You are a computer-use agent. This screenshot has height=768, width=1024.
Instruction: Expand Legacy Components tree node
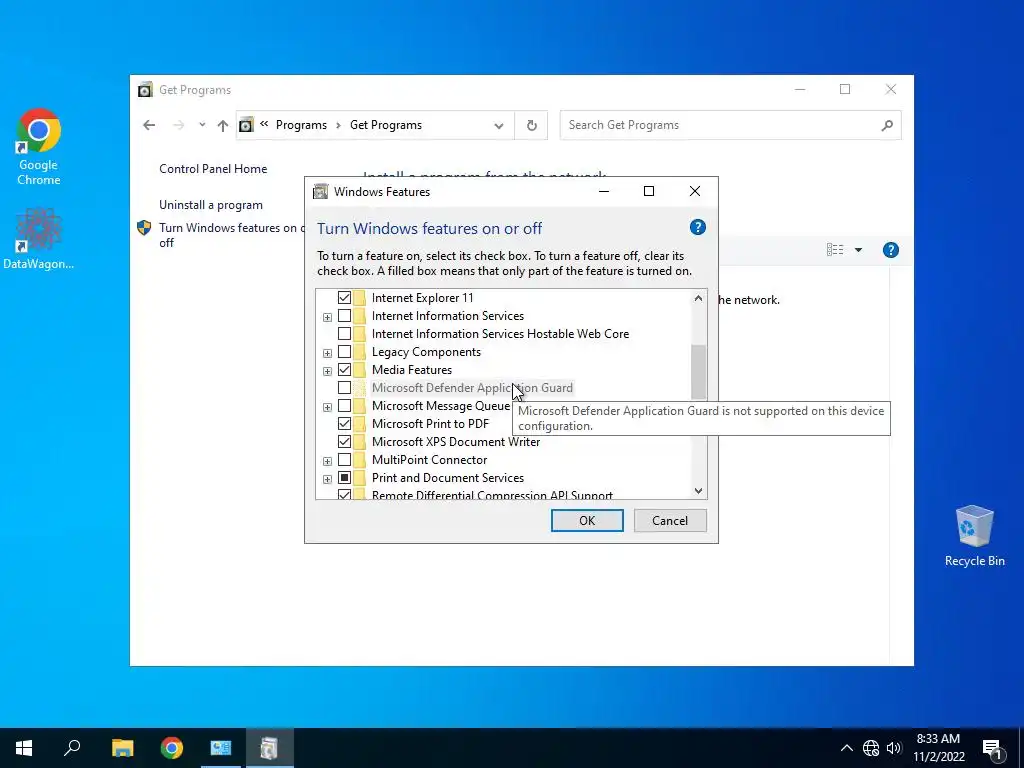click(327, 353)
